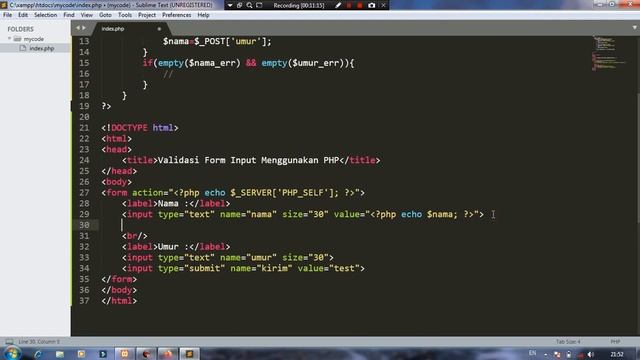Viewport: 640px width, 360px height.
Task: Open the Project menu
Action: (147, 15)
